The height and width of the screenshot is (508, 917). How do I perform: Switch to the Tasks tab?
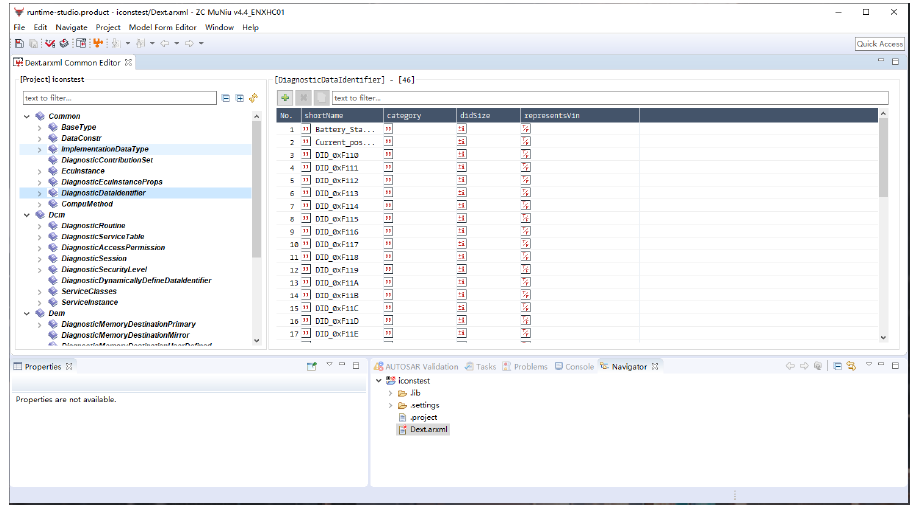tap(481, 367)
